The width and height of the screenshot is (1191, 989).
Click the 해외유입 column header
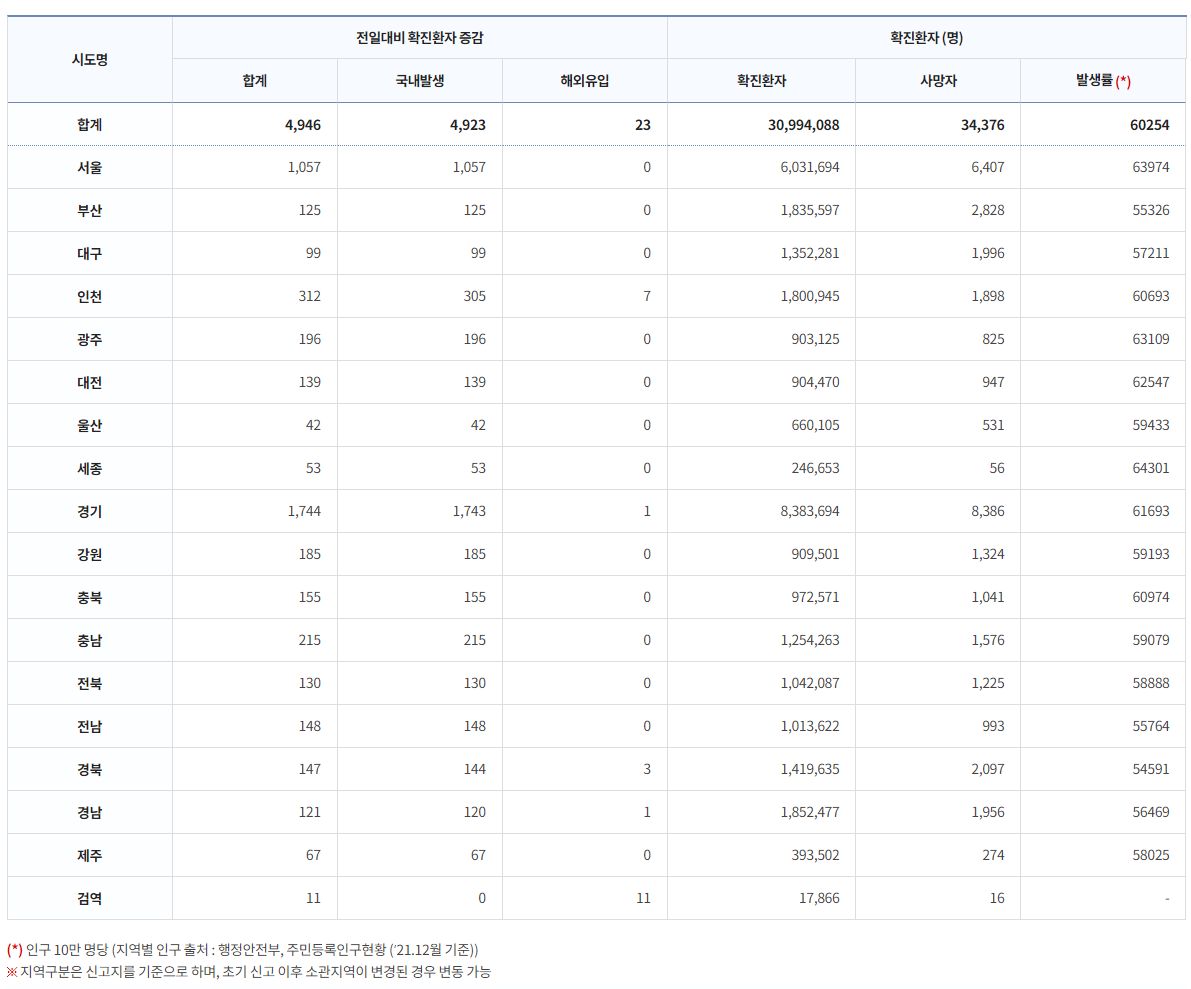pos(584,81)
